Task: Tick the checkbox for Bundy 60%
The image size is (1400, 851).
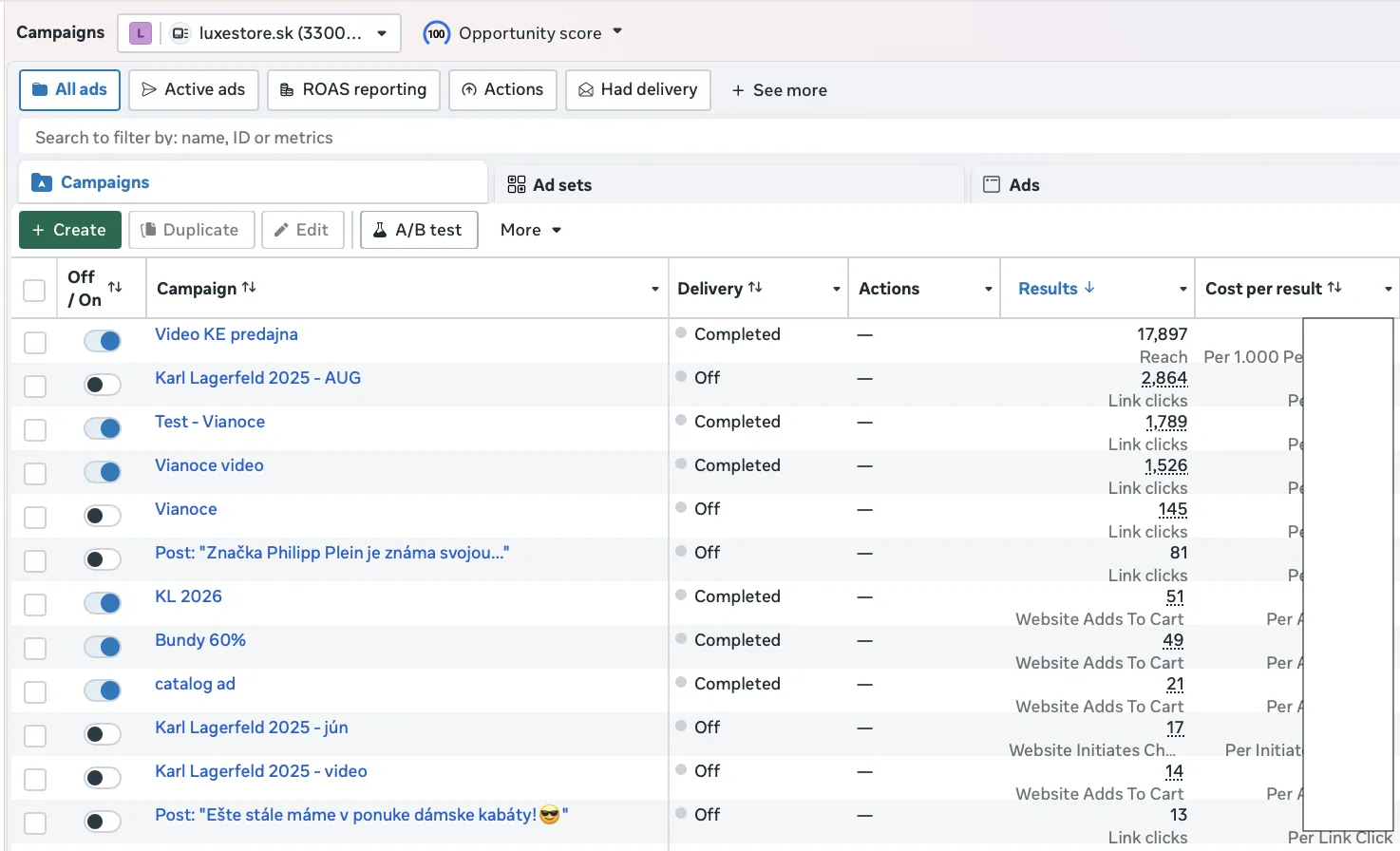Action: 35,648
